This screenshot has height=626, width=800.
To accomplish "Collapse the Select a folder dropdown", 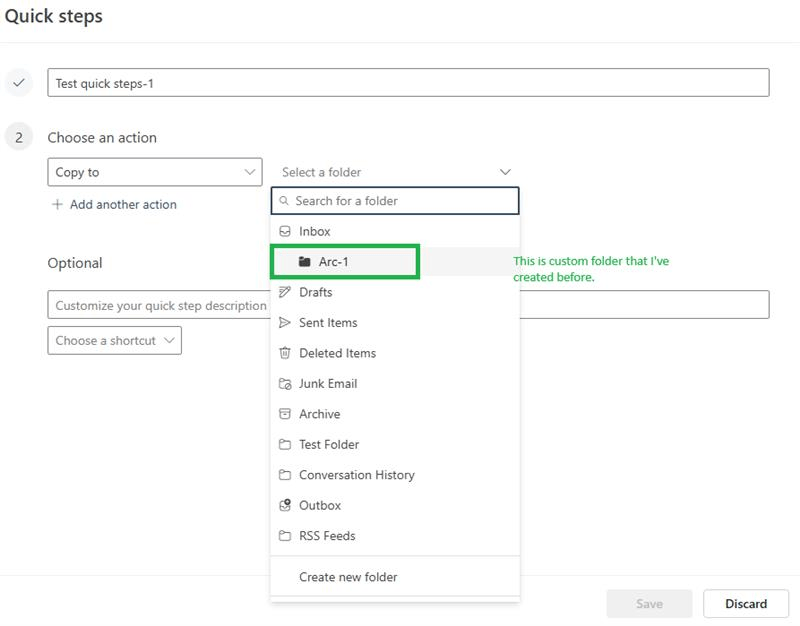I will pyautogui.click(x=505, y=172).
